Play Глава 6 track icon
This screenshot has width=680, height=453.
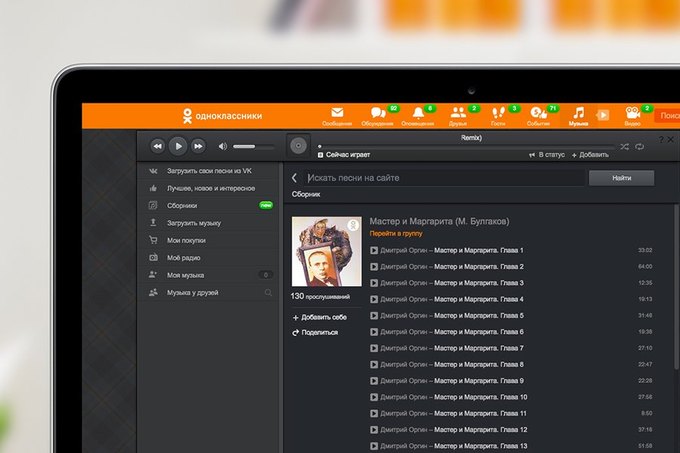click(374, 332)
